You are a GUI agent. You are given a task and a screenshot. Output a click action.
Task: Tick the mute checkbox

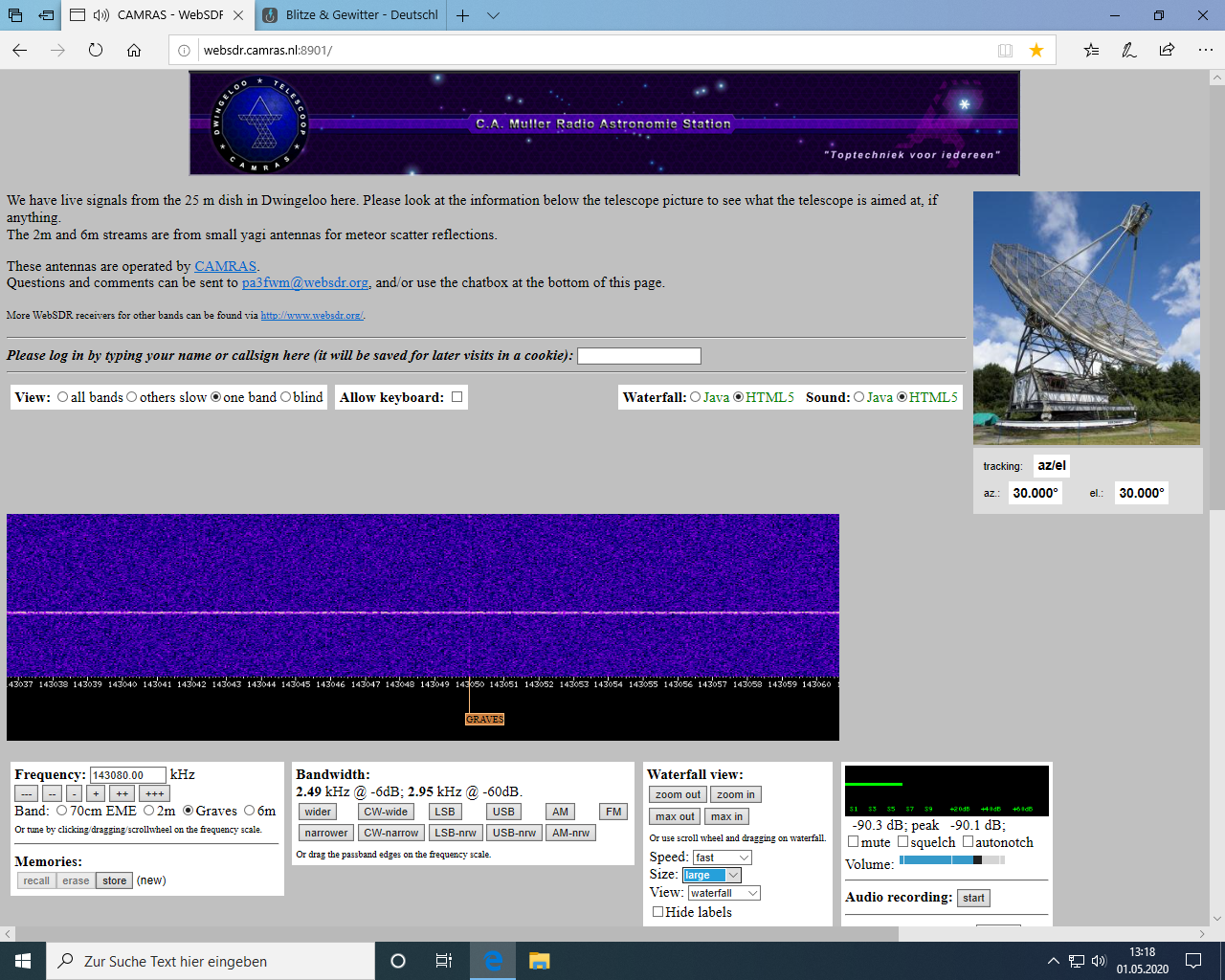click(x=854, y=842)
